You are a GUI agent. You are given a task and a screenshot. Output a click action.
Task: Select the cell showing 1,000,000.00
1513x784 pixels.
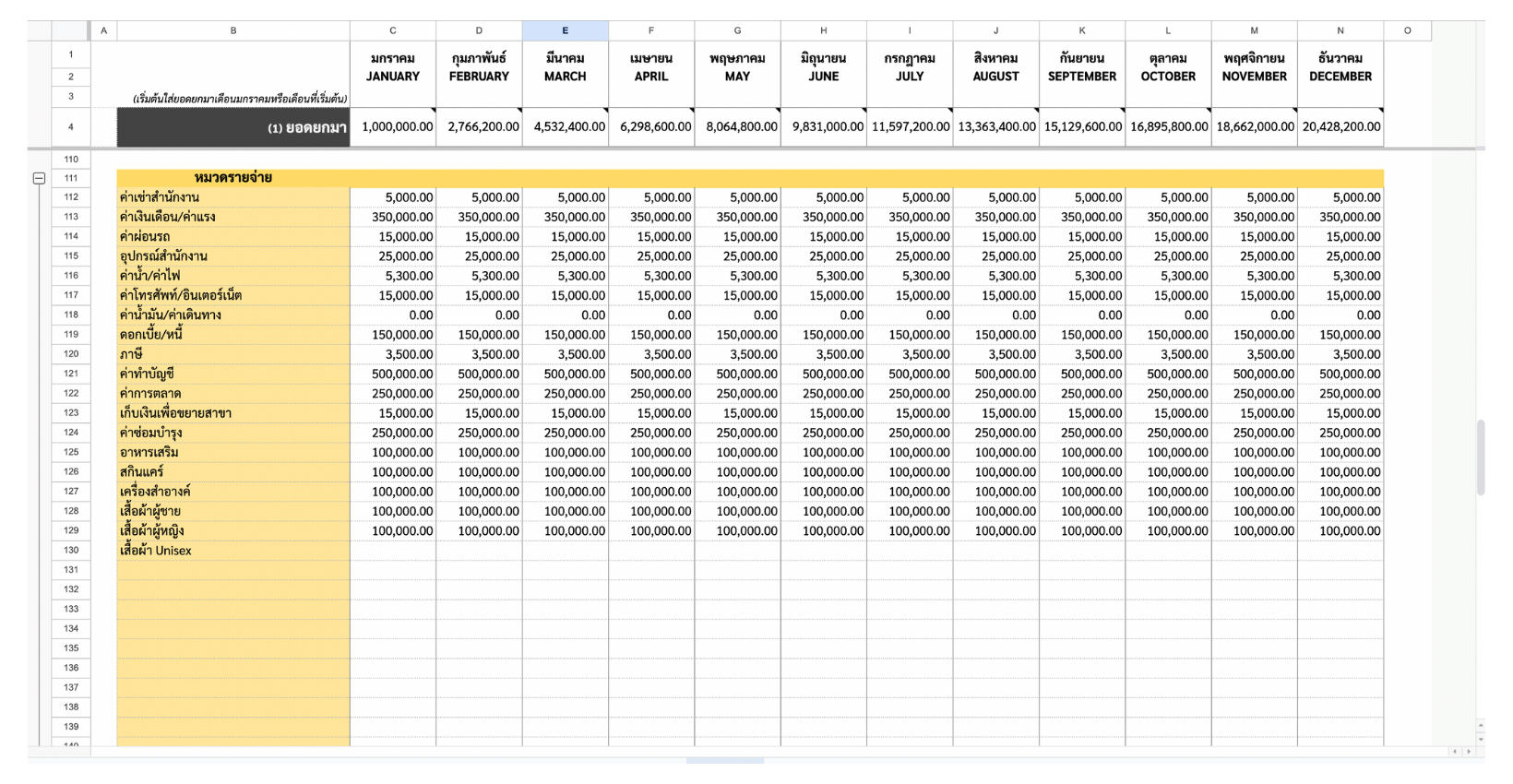393,127
